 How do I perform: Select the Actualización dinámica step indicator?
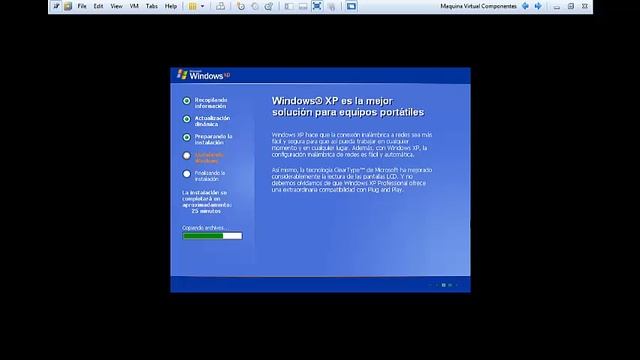coord(187,119)
